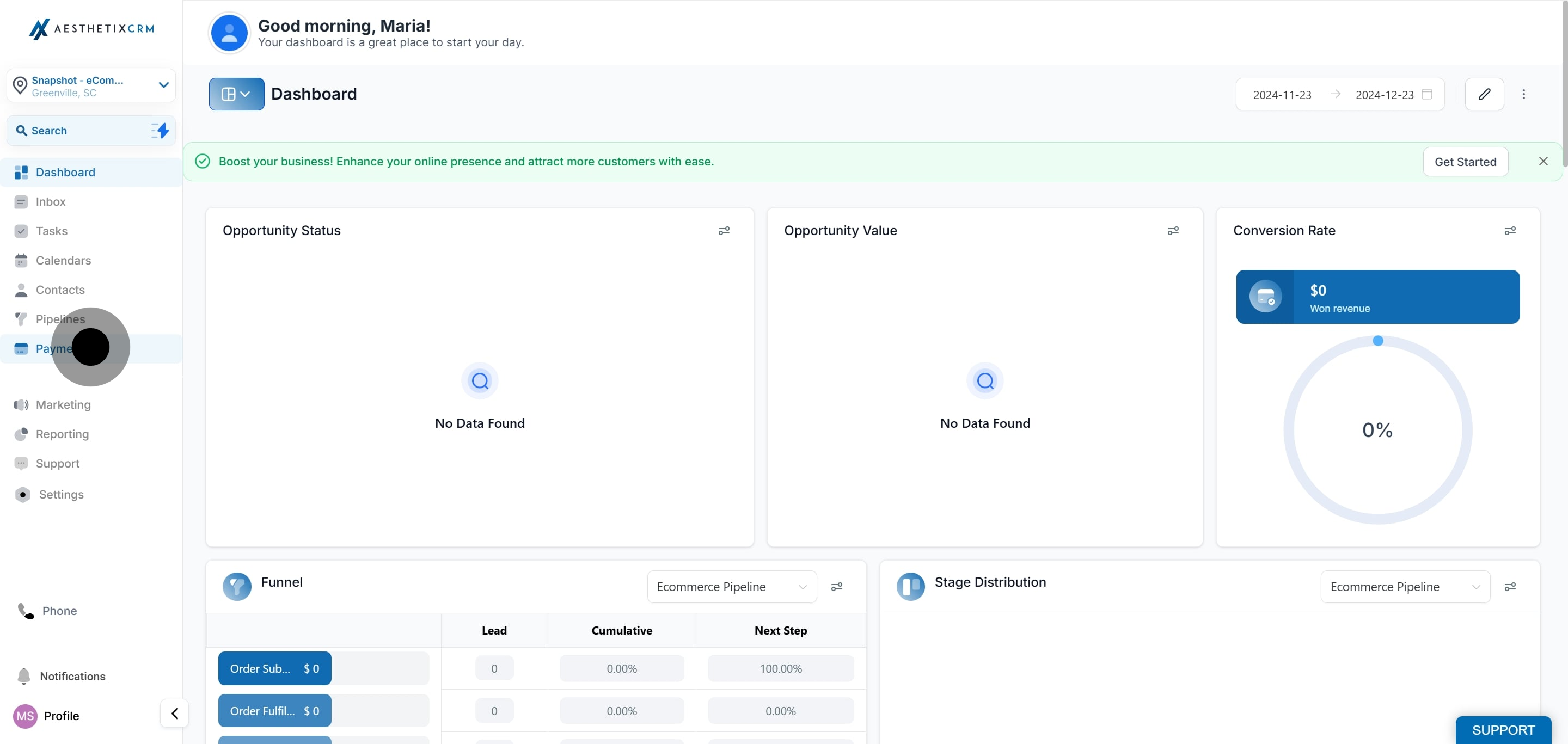Open the Funnel widget settings icon
Image resolution: width=1568 pixels, height=744 pixels.
[836, 587]
